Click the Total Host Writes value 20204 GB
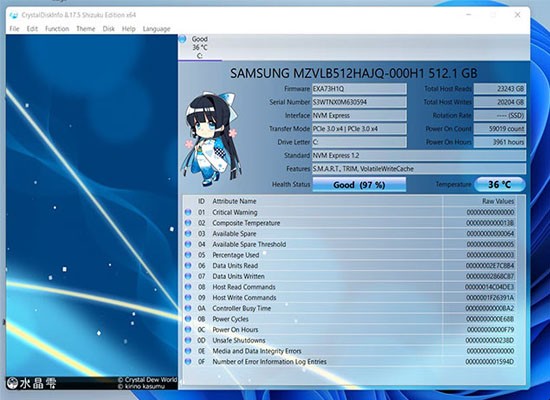550x400 pixels. pyautogui.click(x=500, y=102)
